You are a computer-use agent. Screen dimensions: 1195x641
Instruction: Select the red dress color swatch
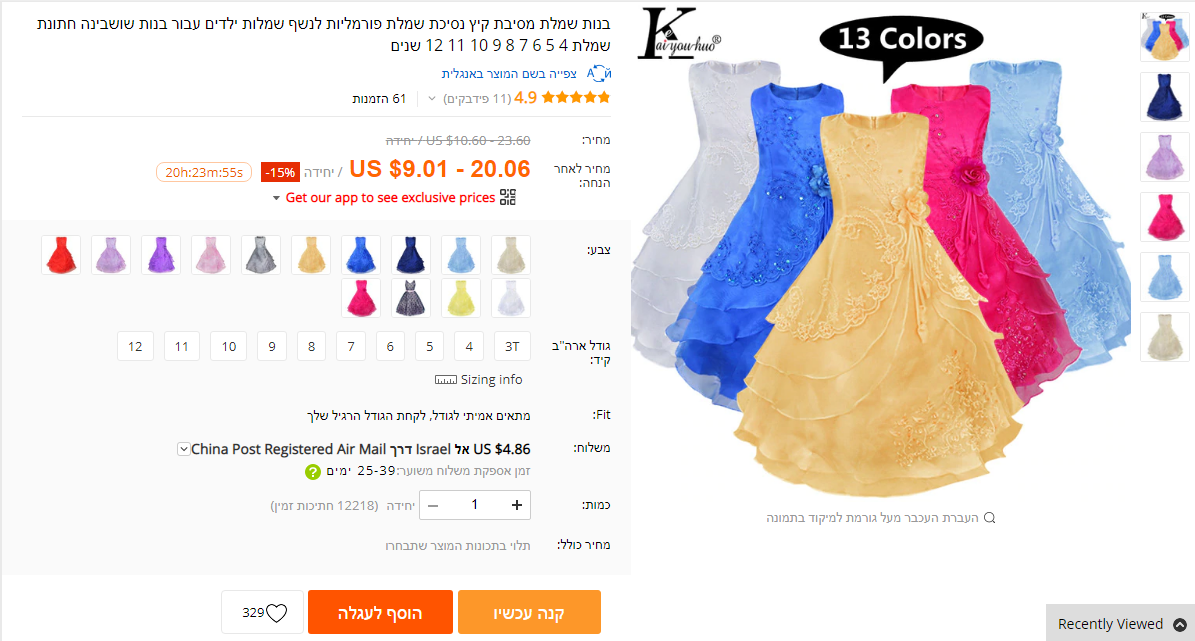[x=61, y=255]
